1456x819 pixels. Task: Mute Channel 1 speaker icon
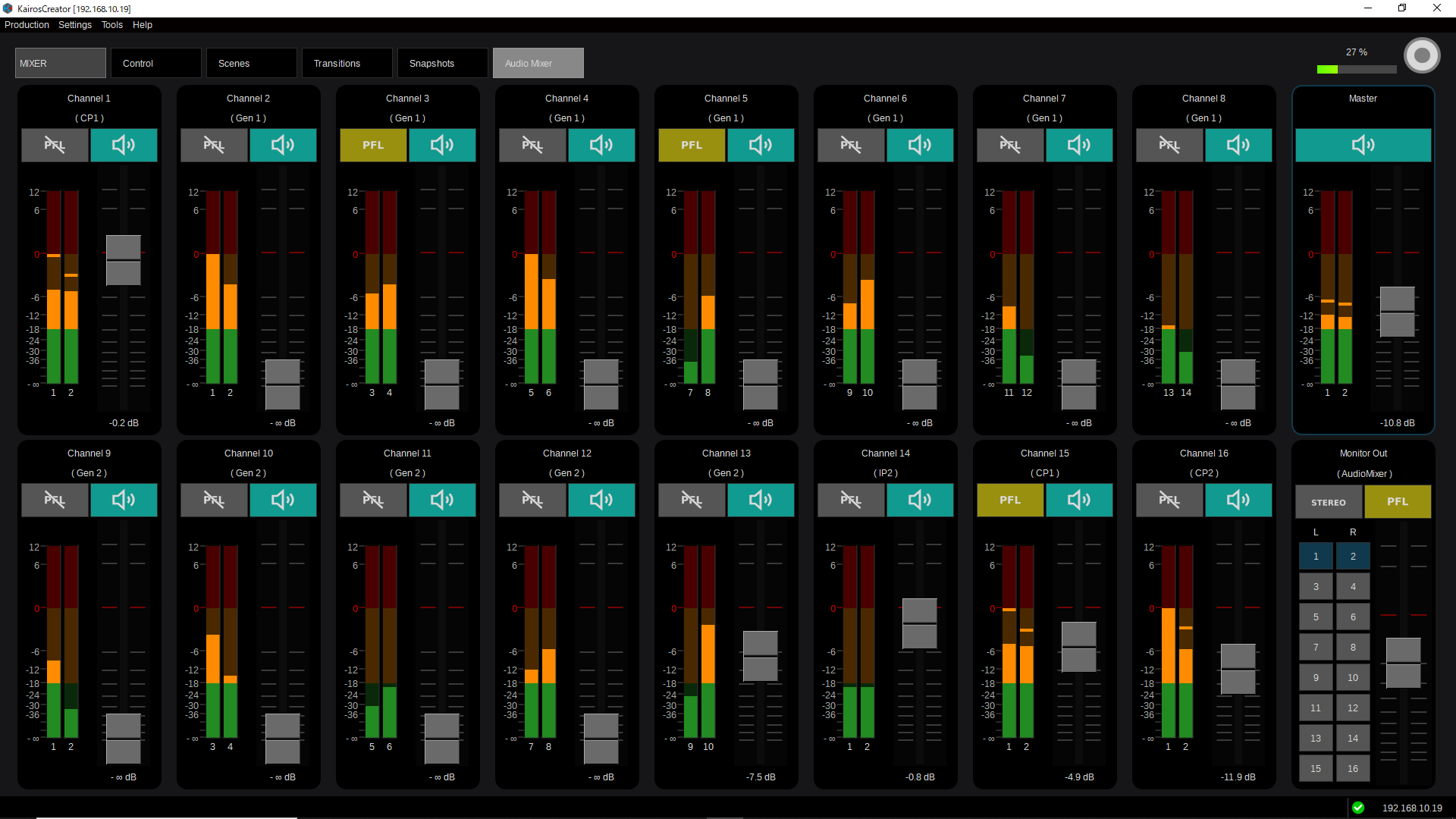click(124, 145)
